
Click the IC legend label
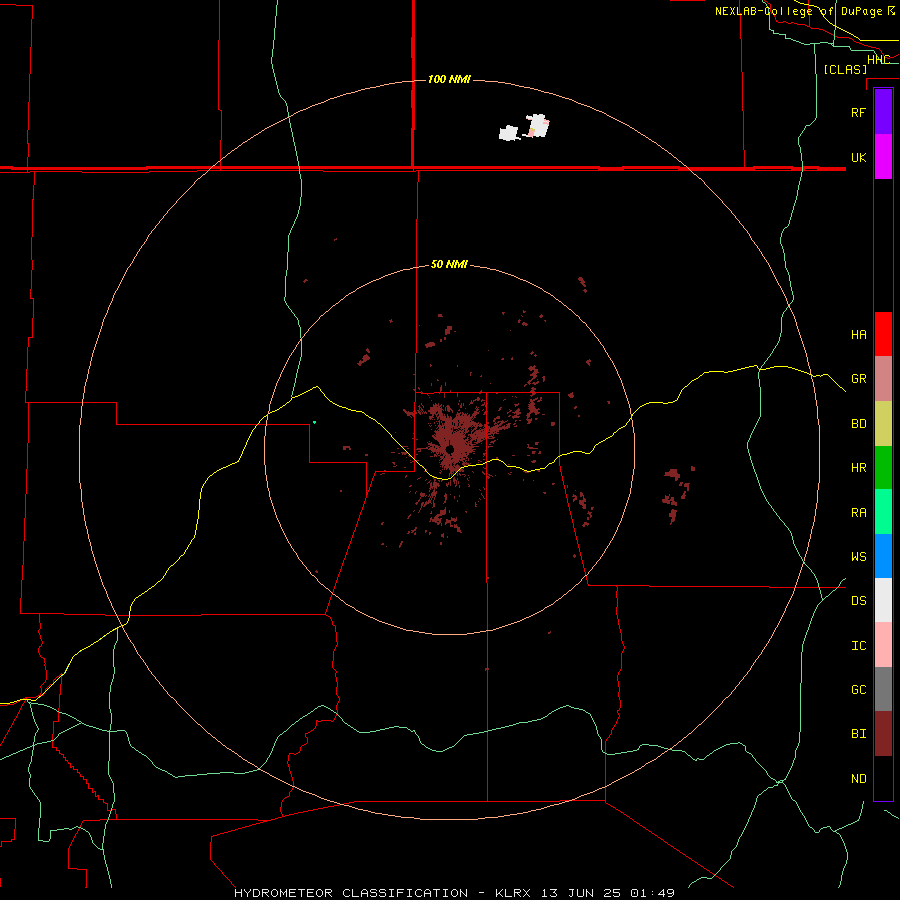click(x=858, y=645)
